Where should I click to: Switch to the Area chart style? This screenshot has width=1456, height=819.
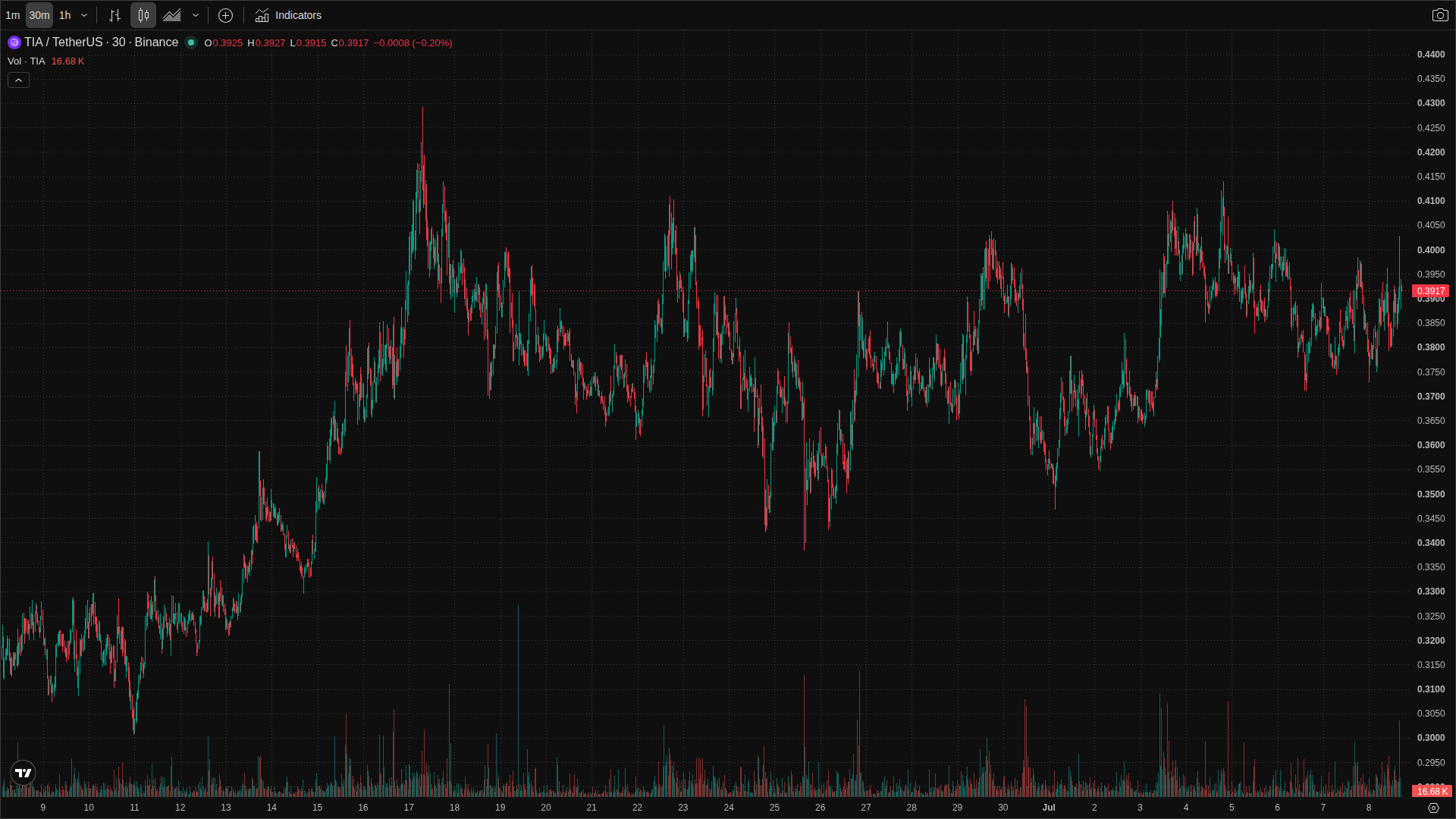[172, 15]
